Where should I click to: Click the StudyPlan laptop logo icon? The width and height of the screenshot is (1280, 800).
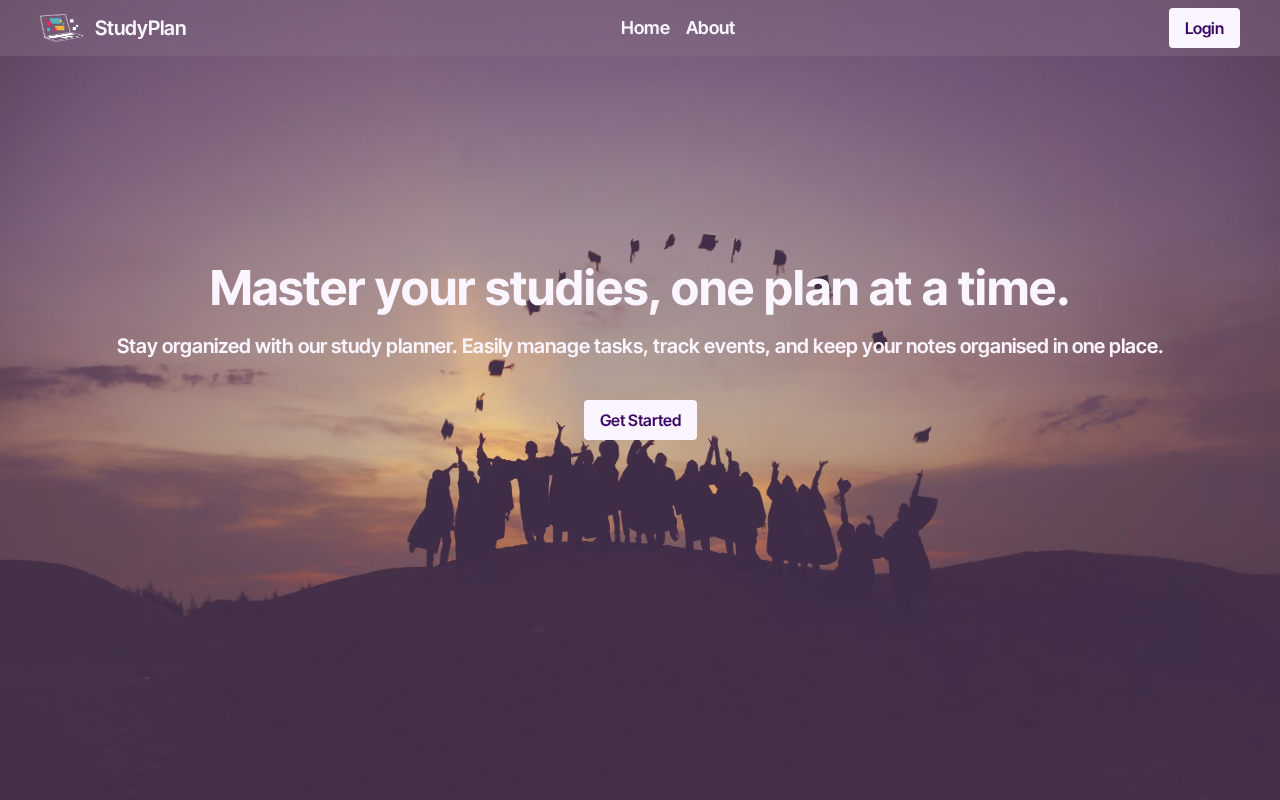coord(61,28)
